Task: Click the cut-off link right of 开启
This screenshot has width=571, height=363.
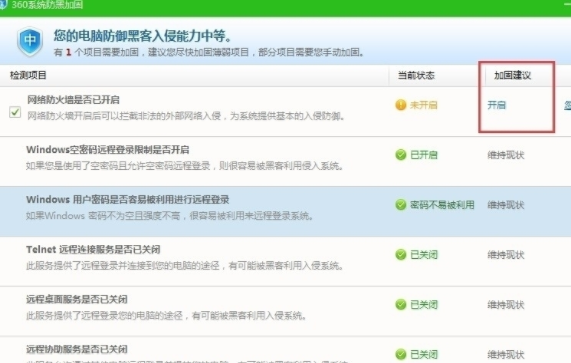Action: (567, 105)
